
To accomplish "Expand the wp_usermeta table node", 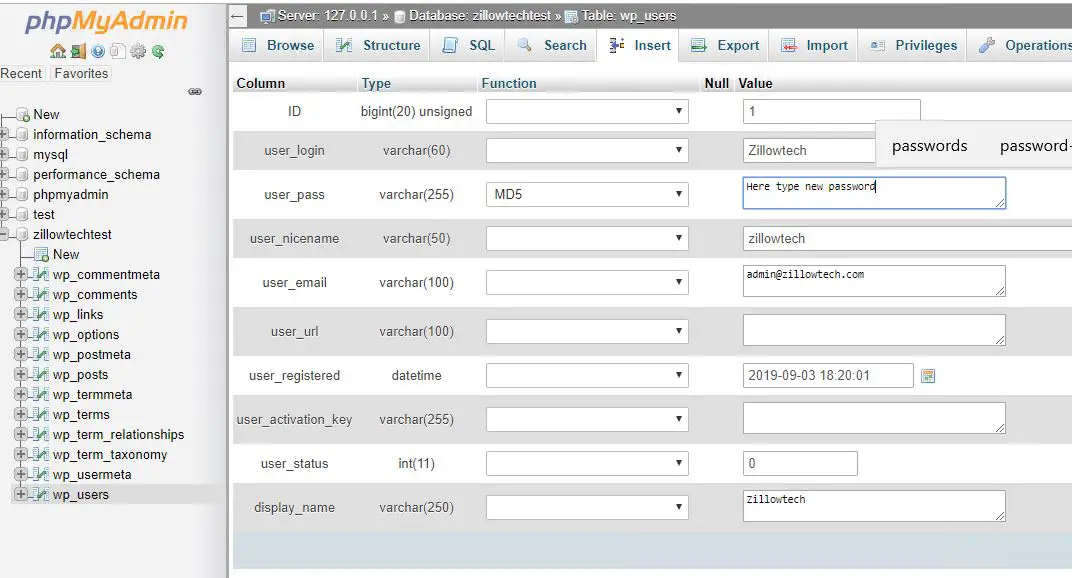I will coord(21,474).
